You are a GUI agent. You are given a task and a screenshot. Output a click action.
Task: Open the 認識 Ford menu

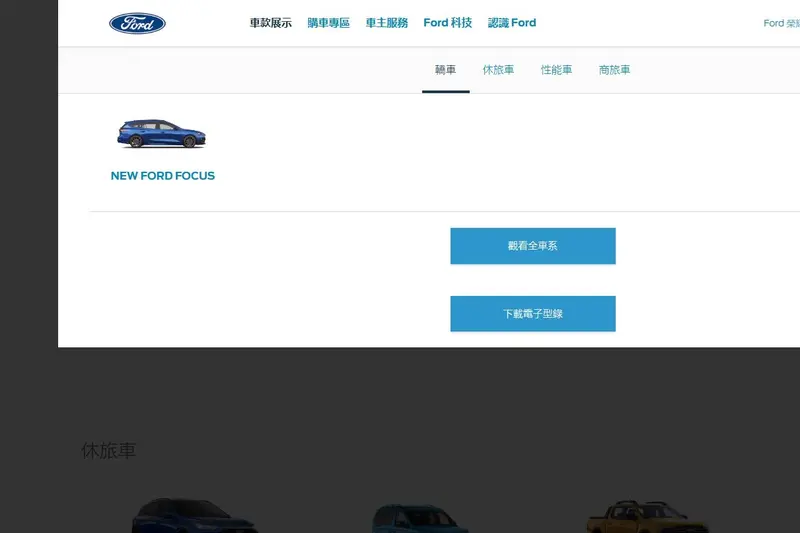(x=512, y=23)
